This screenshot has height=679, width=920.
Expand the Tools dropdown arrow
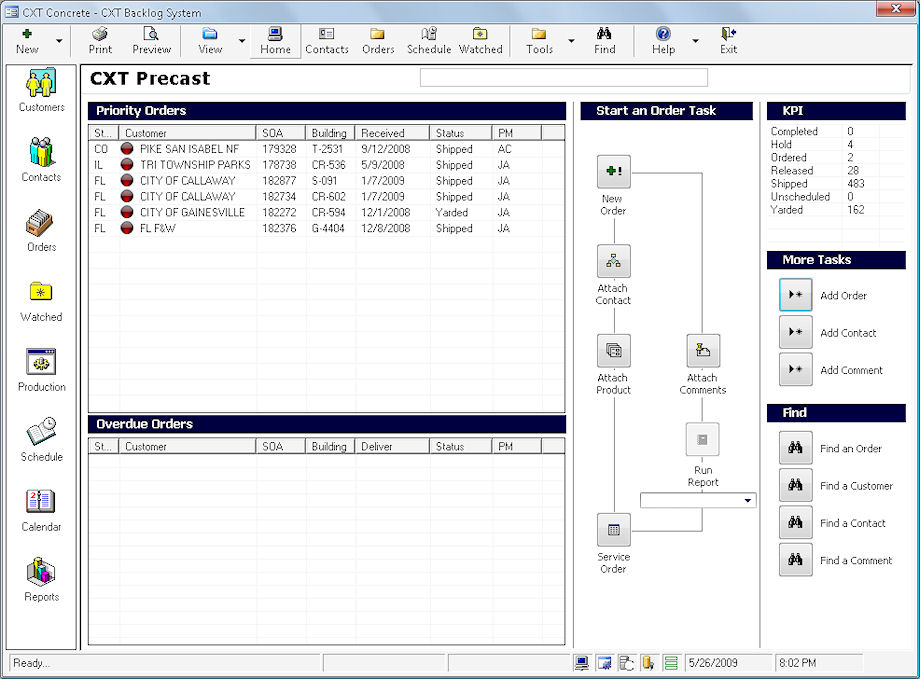pyautogui.click(x=571, y=41)
